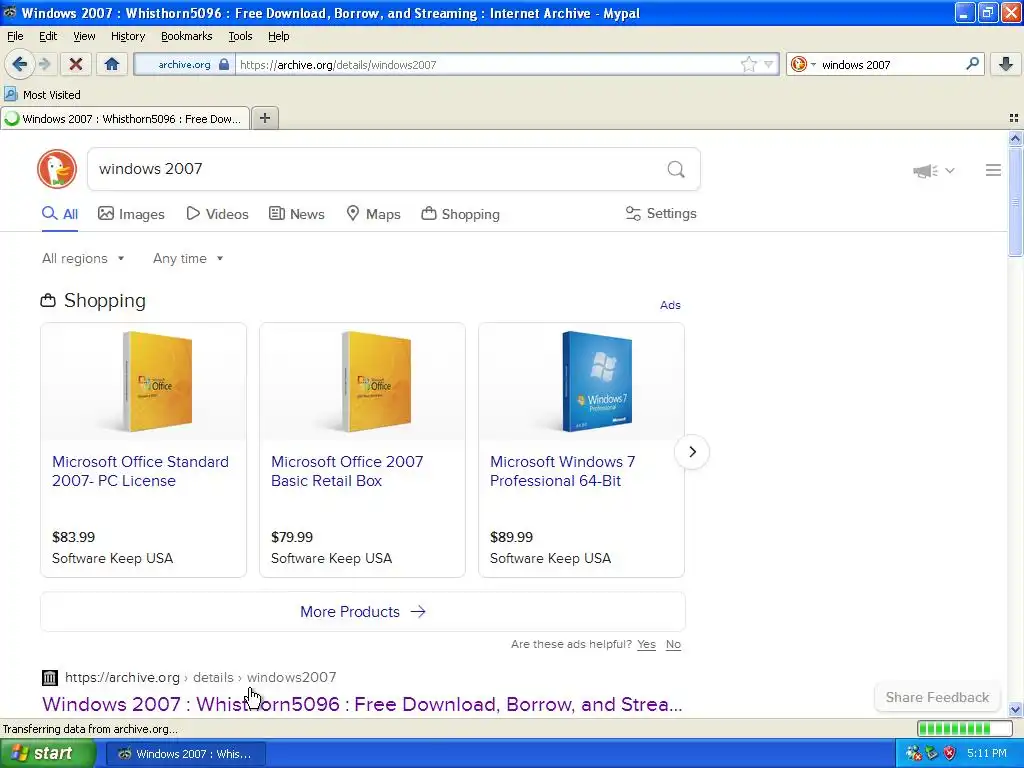Click the network connection tray icon
This screenshot has width=1024, height=768.
(x=914, y=754)
